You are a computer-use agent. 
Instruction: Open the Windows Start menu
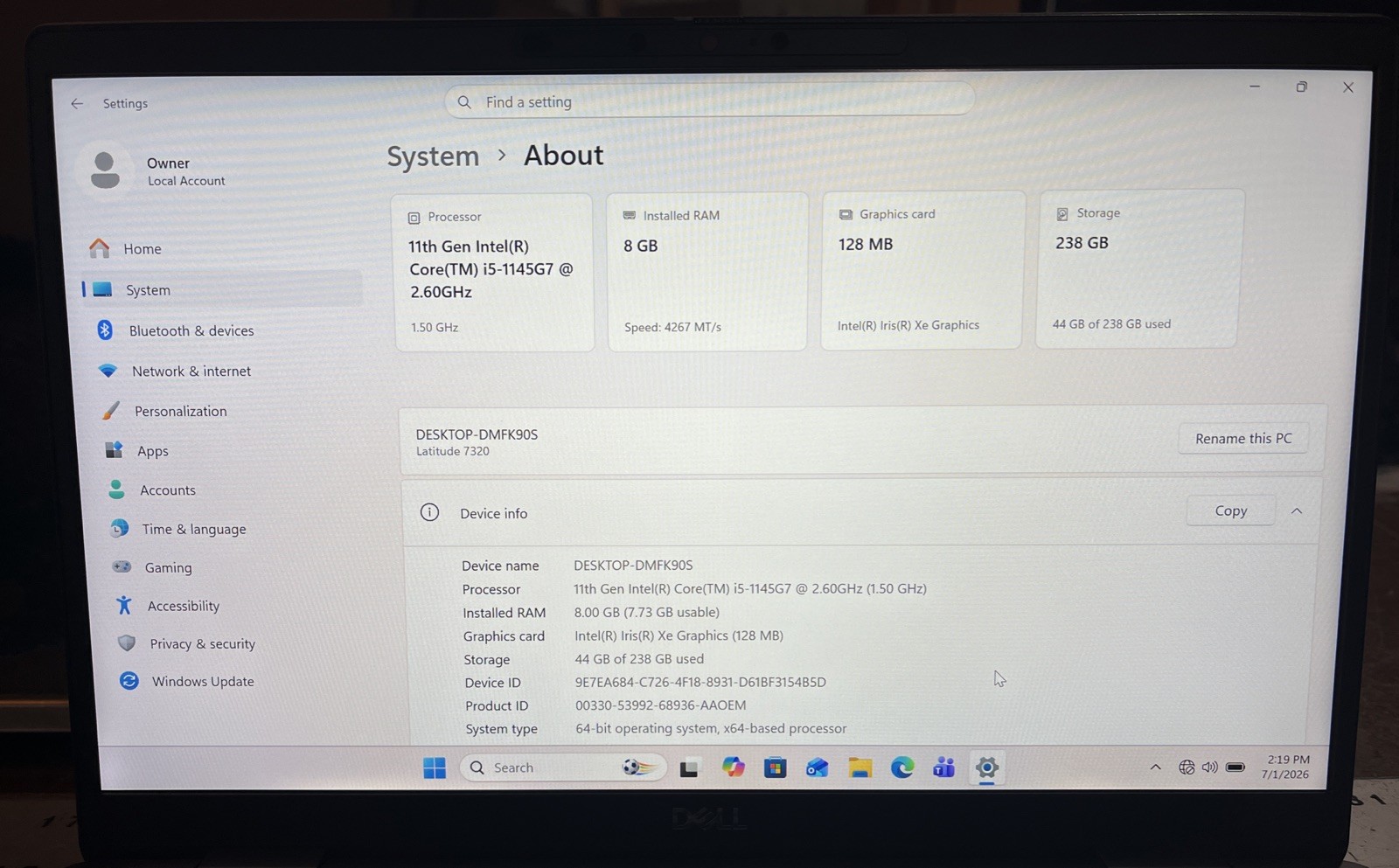(434, 767)
